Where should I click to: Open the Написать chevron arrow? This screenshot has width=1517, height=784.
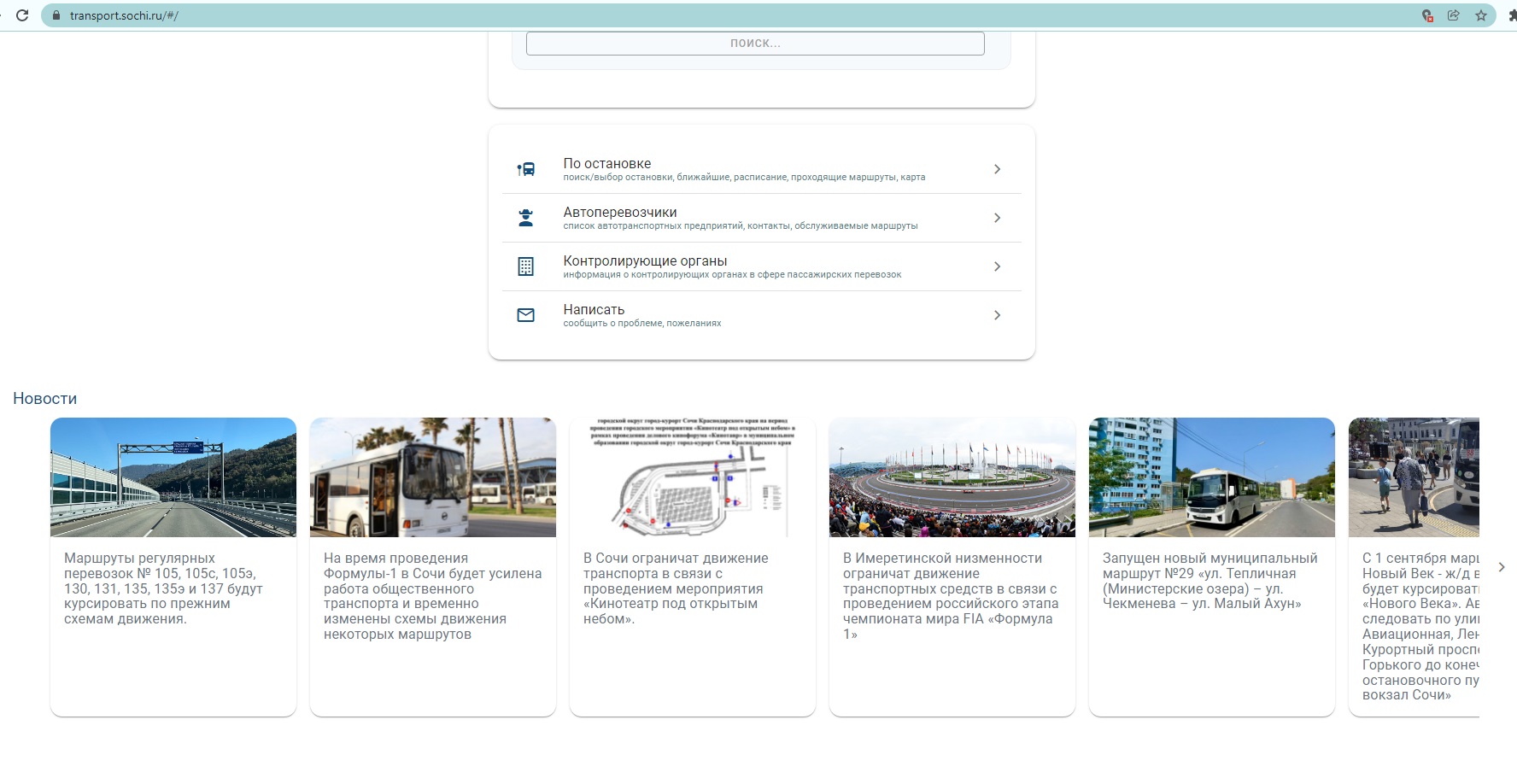click(x=997, y=315)
